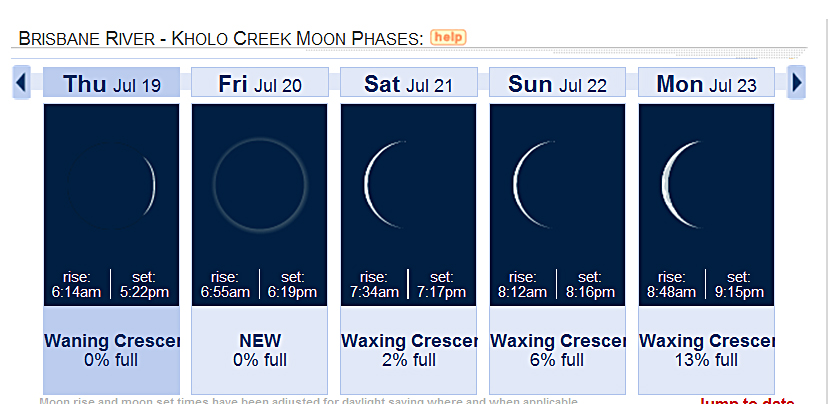The height and width of the screenshot is (404, 828).
Task: Click the Waxing Crescent 2% full panel
Action: (408, 350)
